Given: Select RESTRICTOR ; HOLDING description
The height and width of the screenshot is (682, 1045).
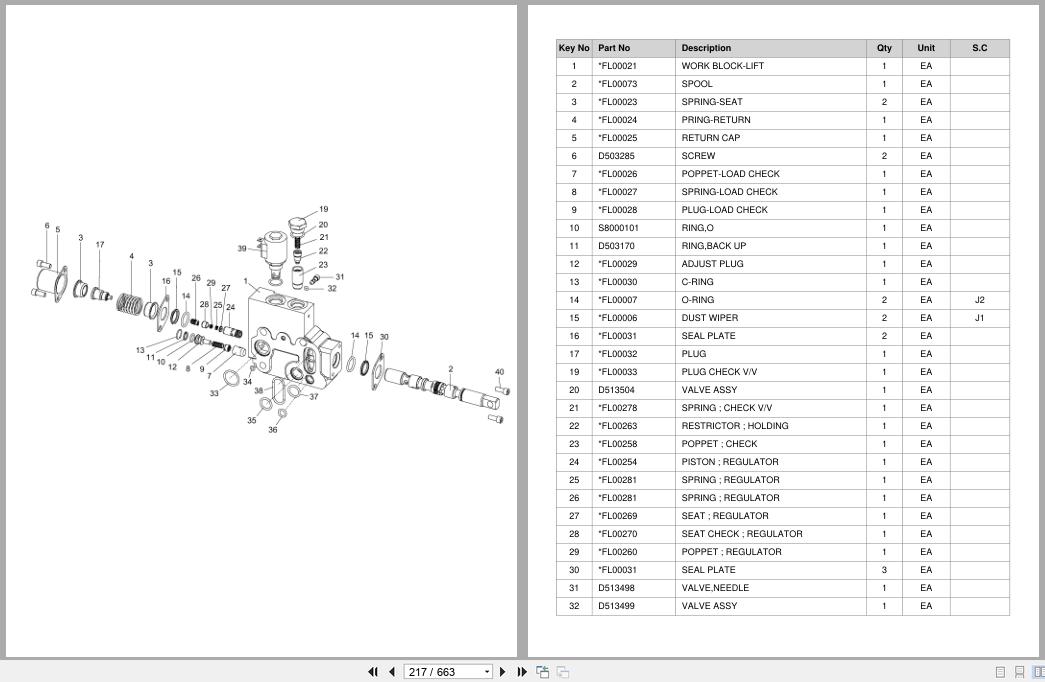Looking at the screenshot, I should [734, 426].
